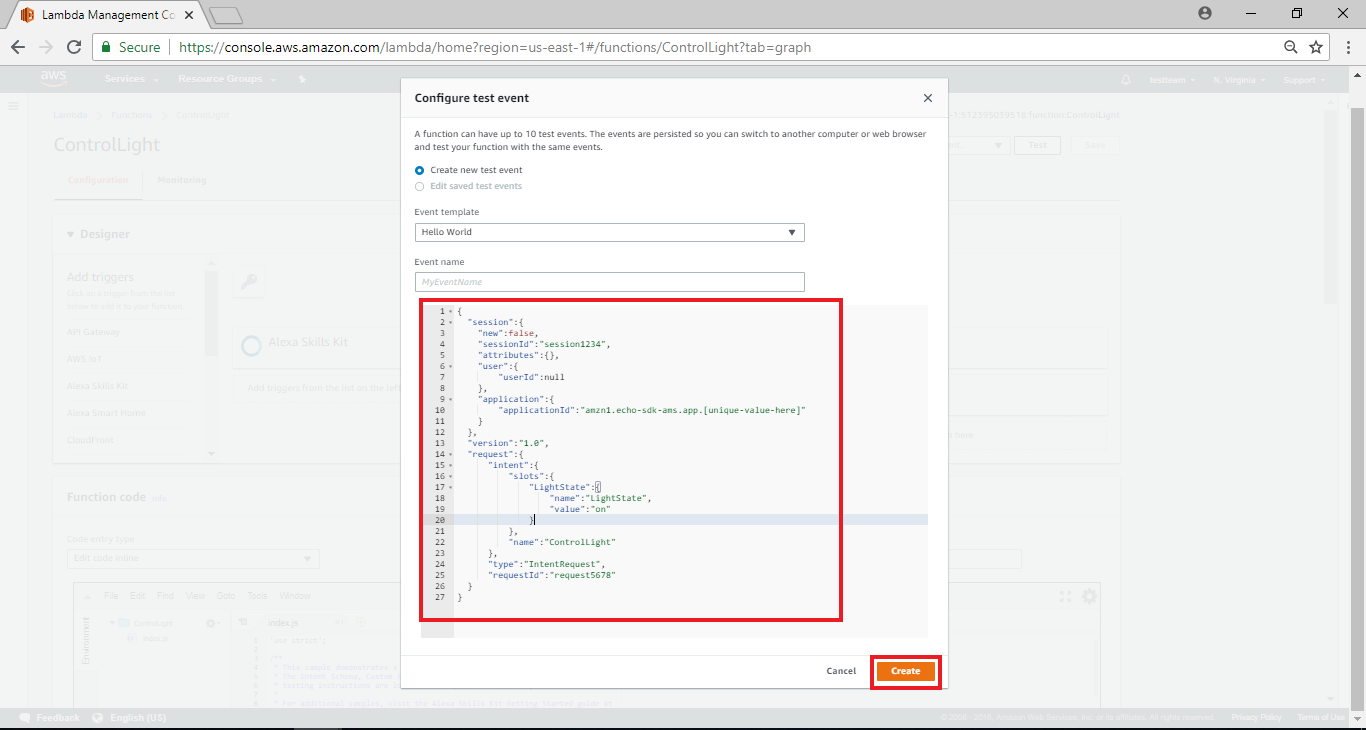
Task: Open the Goto menu in code editor
Action: tap(226, 596)
